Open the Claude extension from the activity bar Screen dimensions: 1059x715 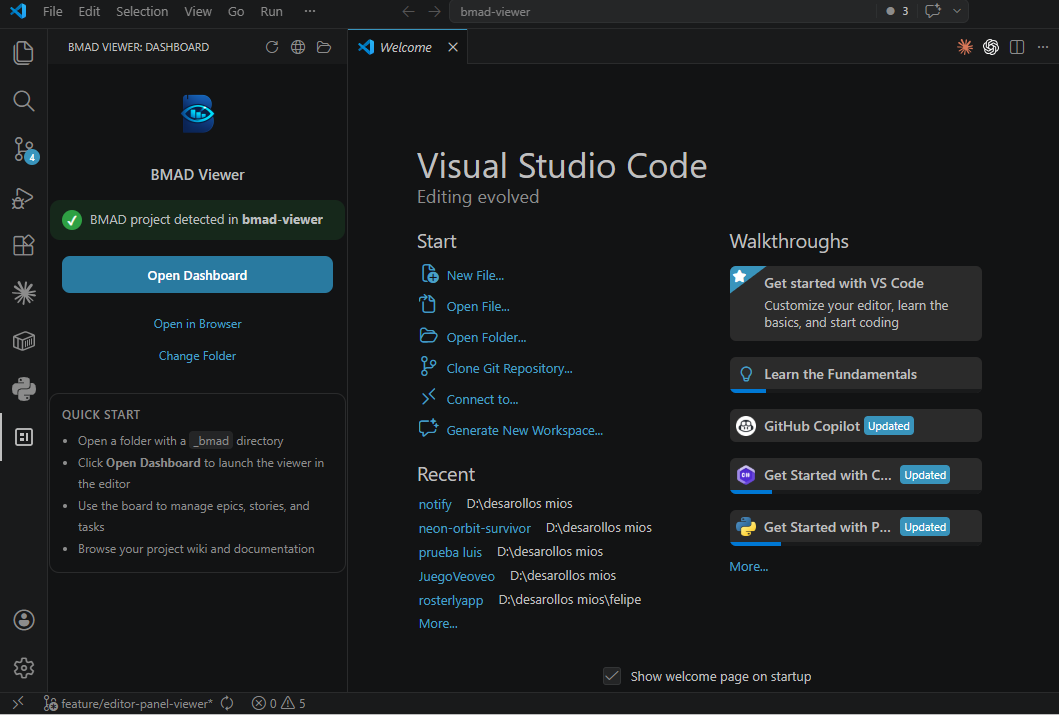coord(23,293)
